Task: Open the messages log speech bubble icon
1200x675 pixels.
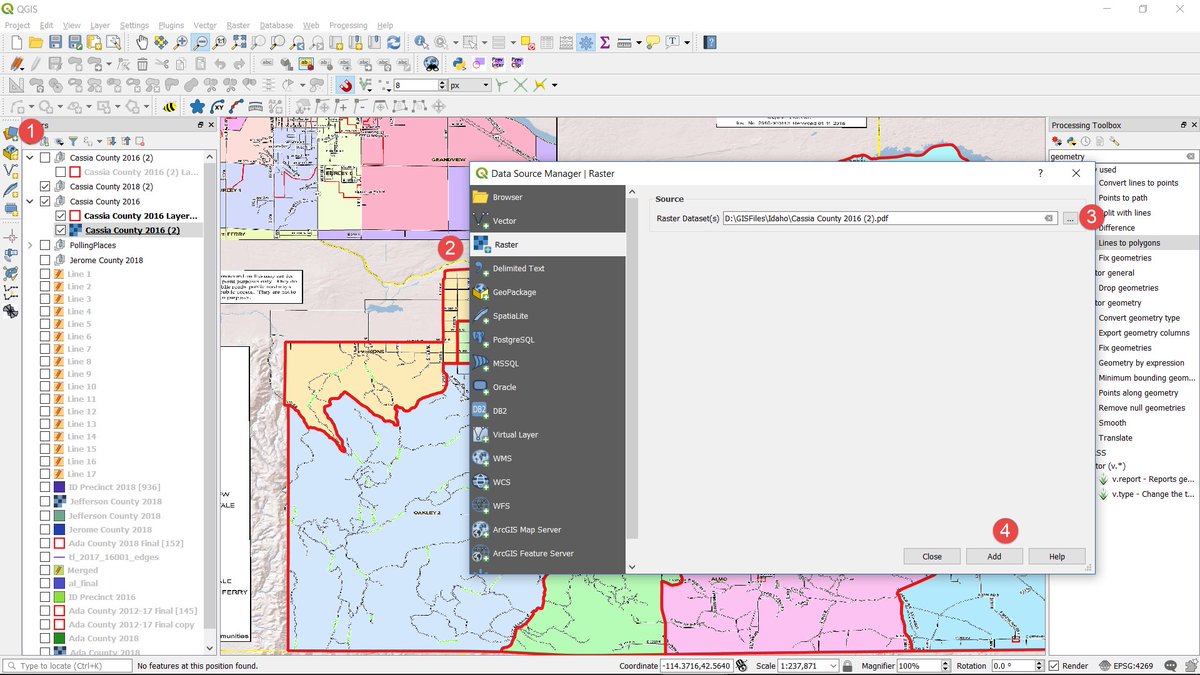Action: coord(1170,665)
